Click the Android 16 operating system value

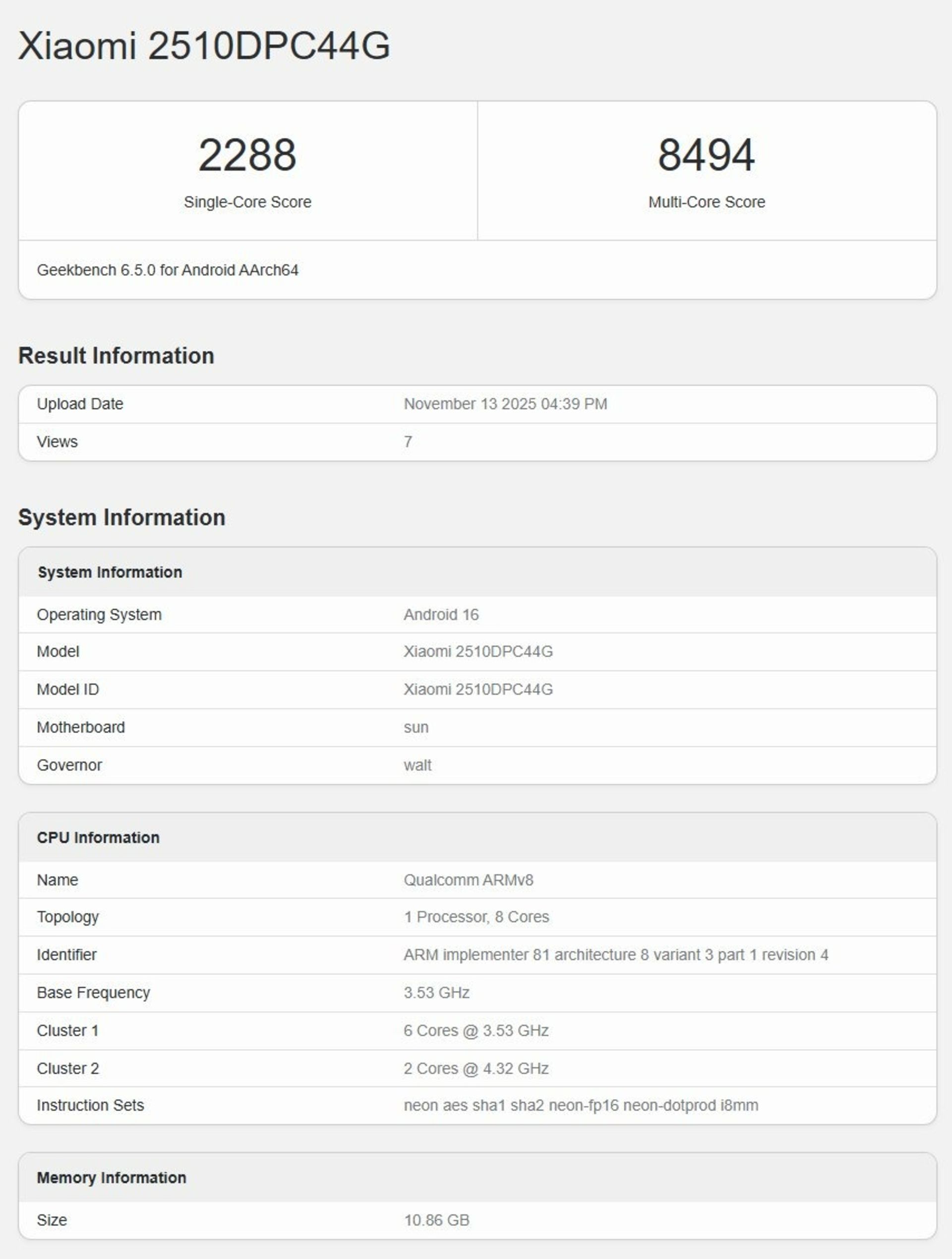pos(441,615)
